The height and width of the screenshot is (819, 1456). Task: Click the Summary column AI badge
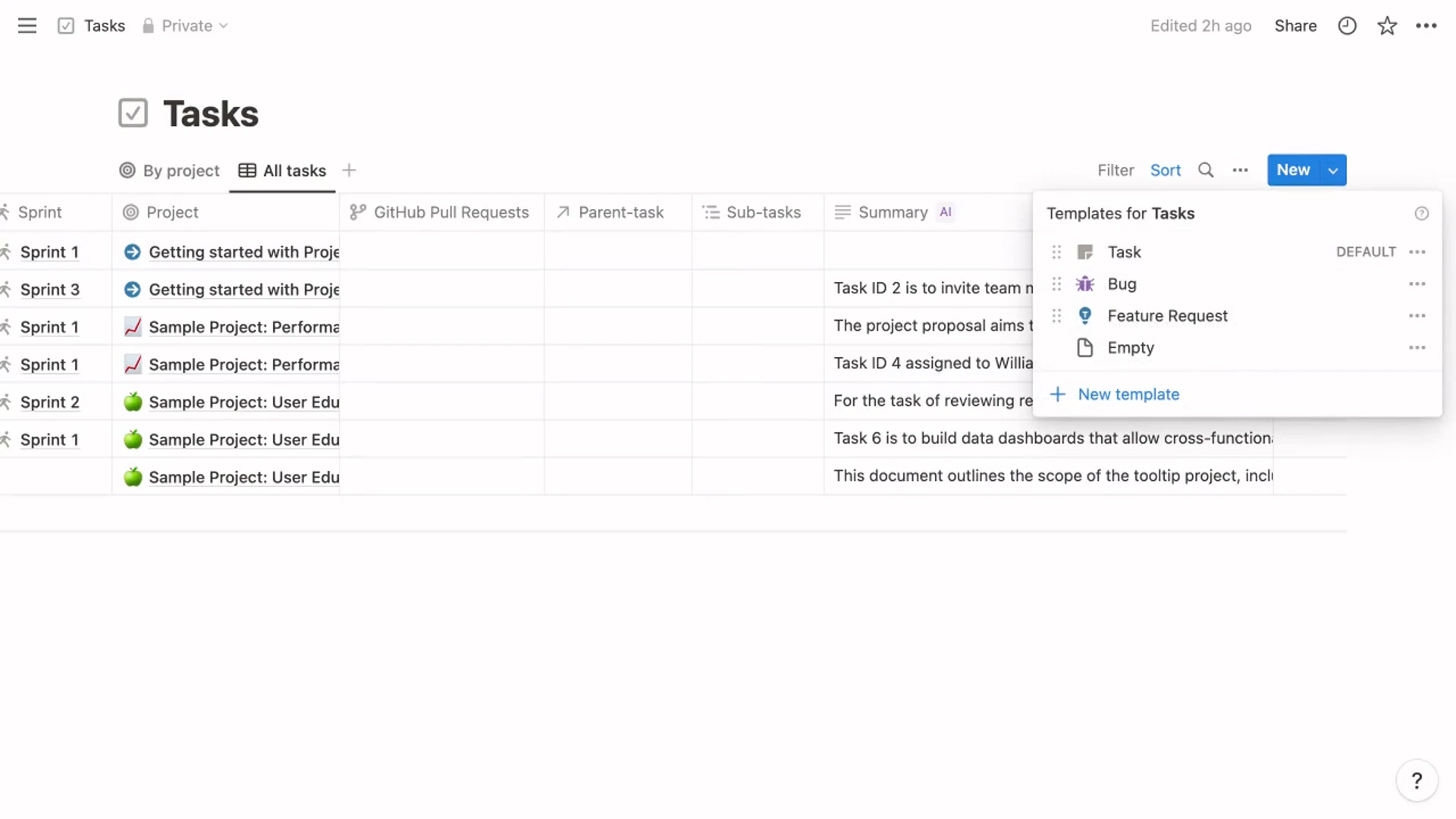click(x=946, y=212)
